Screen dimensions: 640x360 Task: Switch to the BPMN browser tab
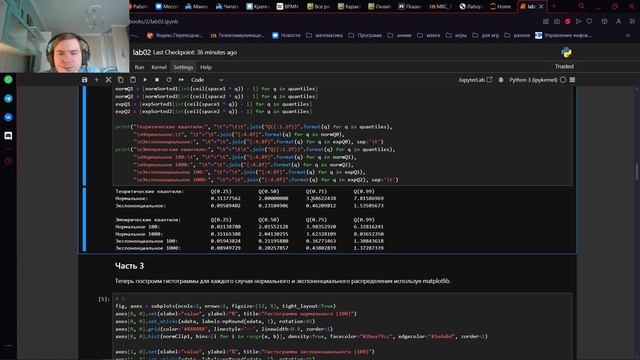[x=288, y=7]
